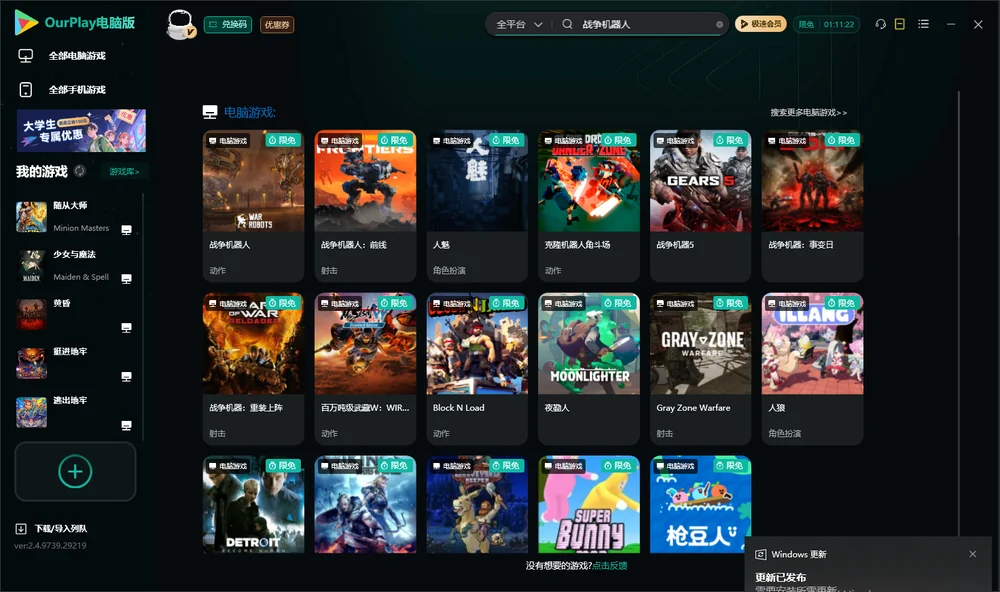Open the Gears 5 game card
The image size is (1000, 592).
(x=700, y=205)
